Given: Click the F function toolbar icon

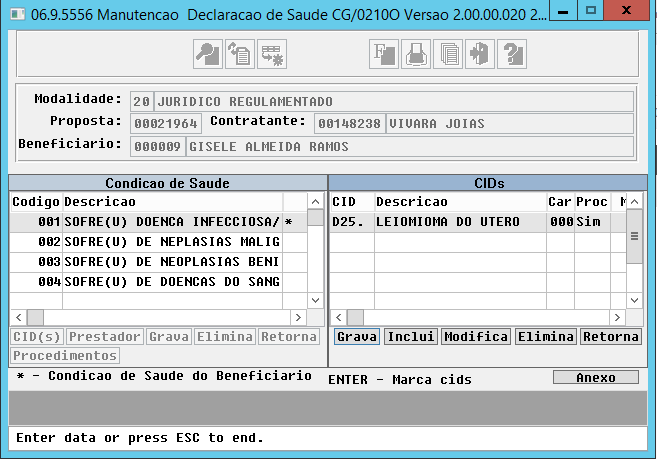Looking at the screenshot, I should pyautogui.click(x=384, y=54).
